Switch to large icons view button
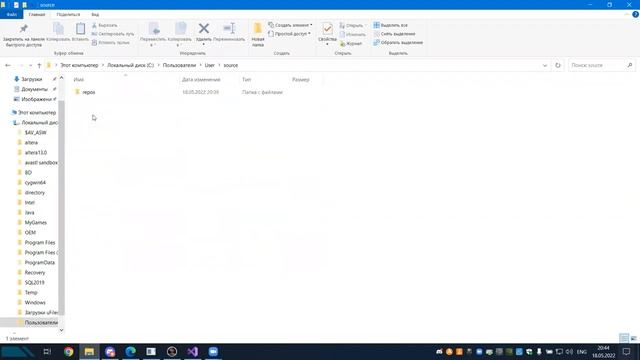This screenshot has width=640, height=360. coord(633,338)
